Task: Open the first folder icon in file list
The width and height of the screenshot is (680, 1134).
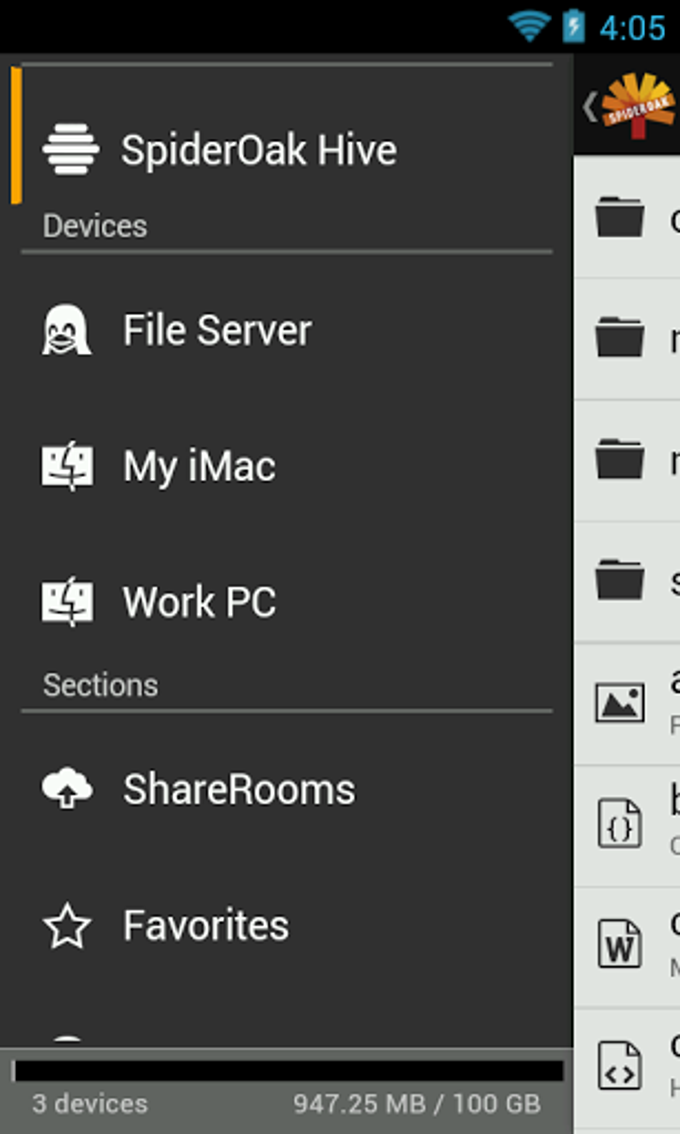Action: (620, 216)
